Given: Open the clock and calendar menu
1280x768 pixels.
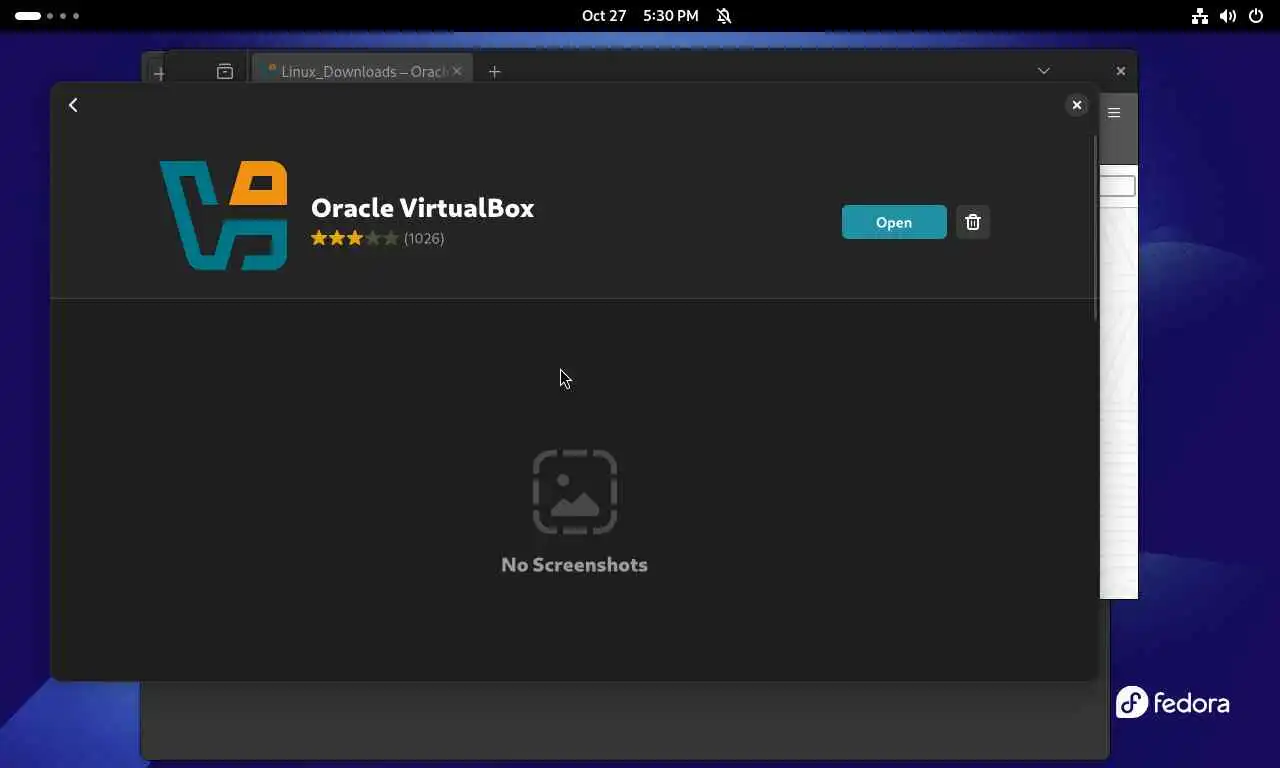Looking at the screenshot, I should point(640,16).
